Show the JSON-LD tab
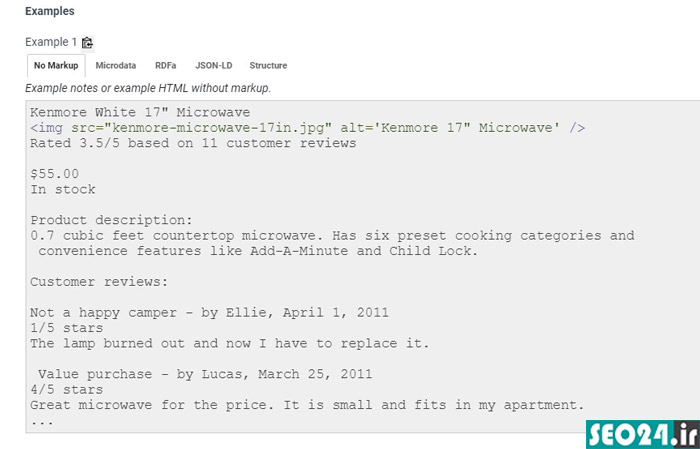Image resolution: width=700 pixels, height=449 pixels. point(214,66)
